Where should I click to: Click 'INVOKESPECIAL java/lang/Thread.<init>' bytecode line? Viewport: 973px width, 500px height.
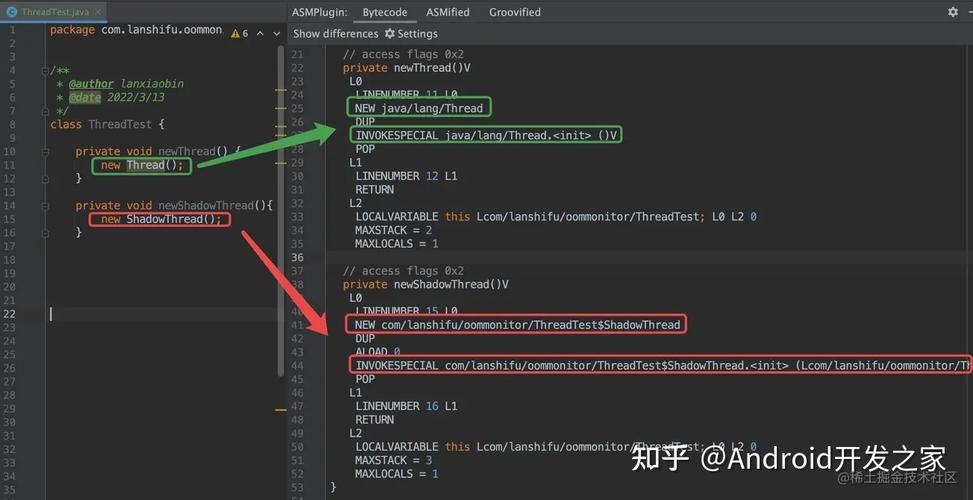[x=486, y=135]
